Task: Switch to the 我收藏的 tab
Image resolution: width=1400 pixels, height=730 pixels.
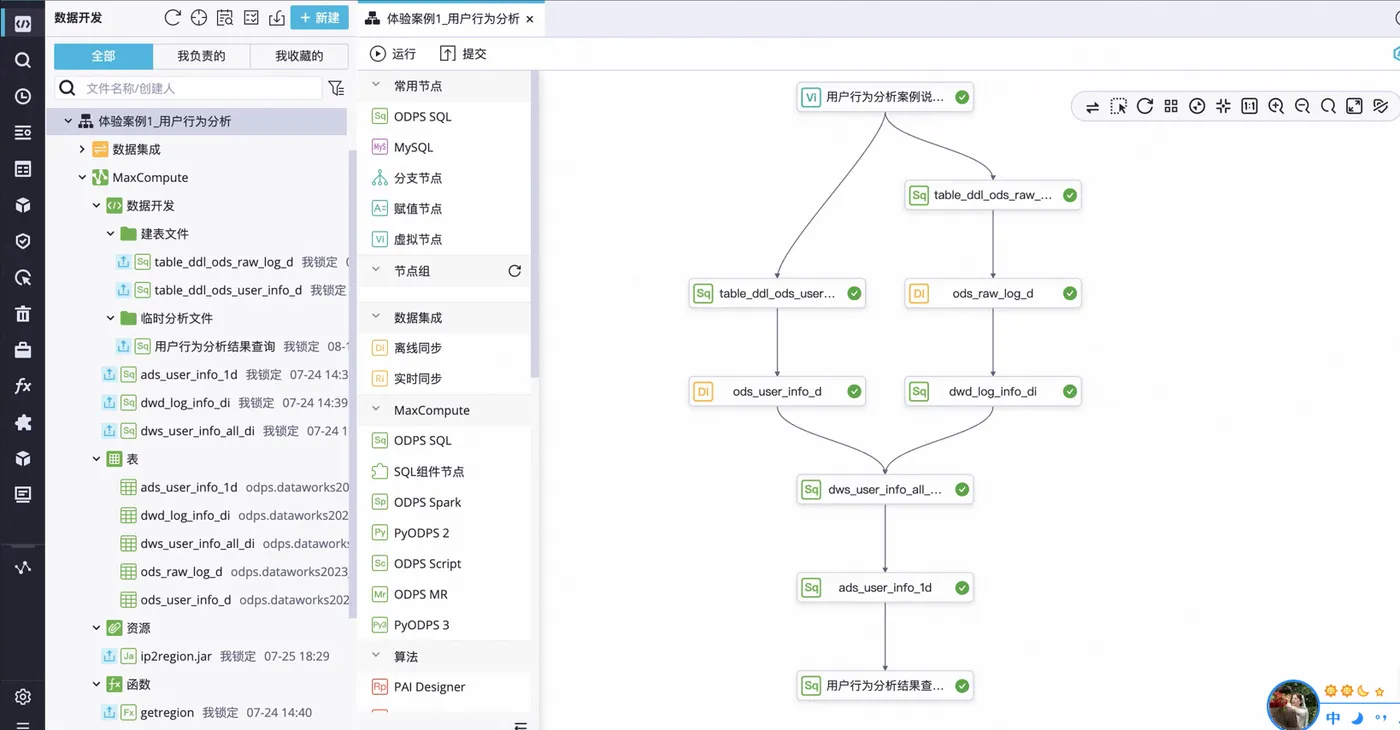Action: coord(299,56)
